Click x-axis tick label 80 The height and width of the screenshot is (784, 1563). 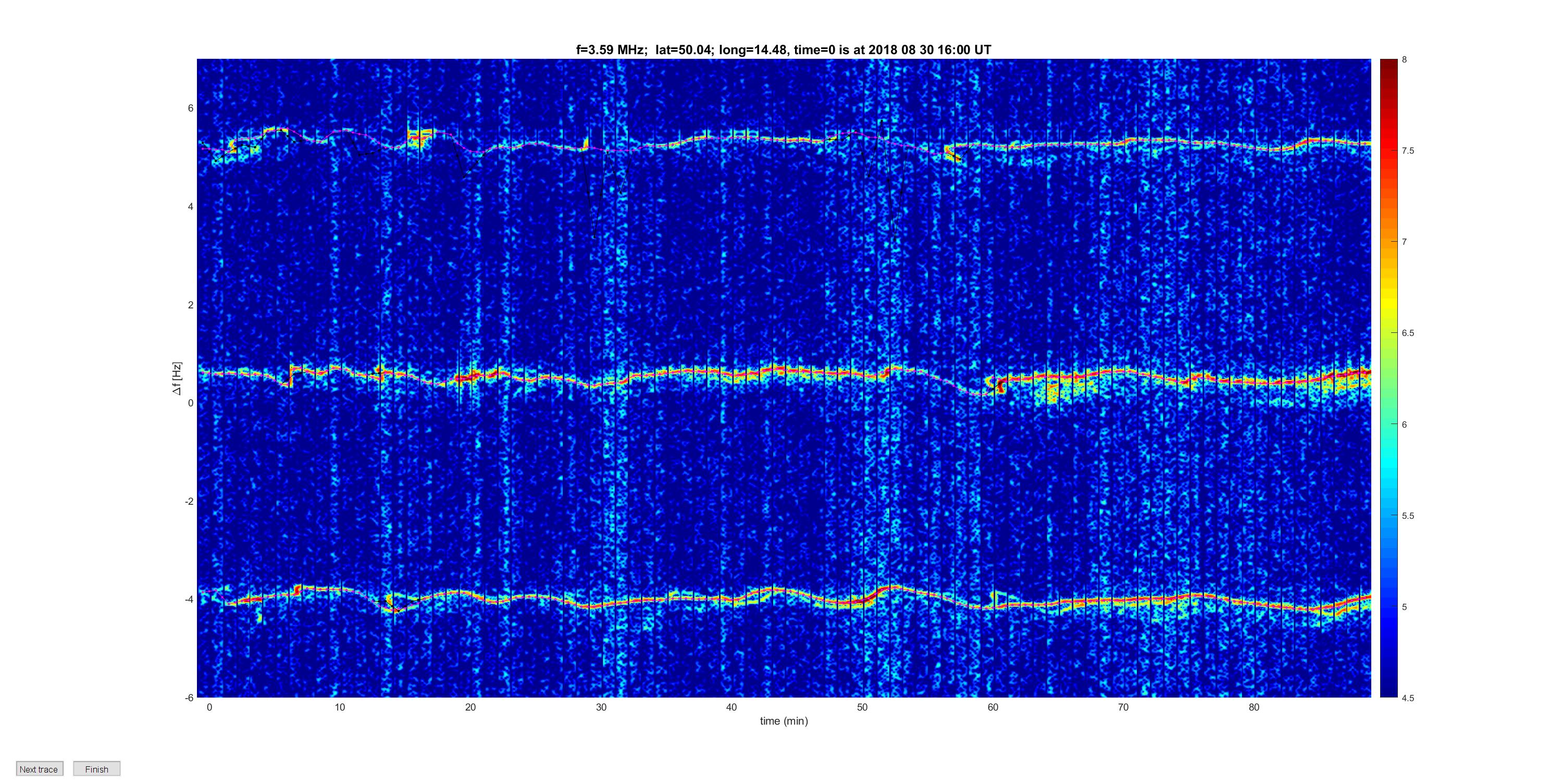[x=1254, y=707]
